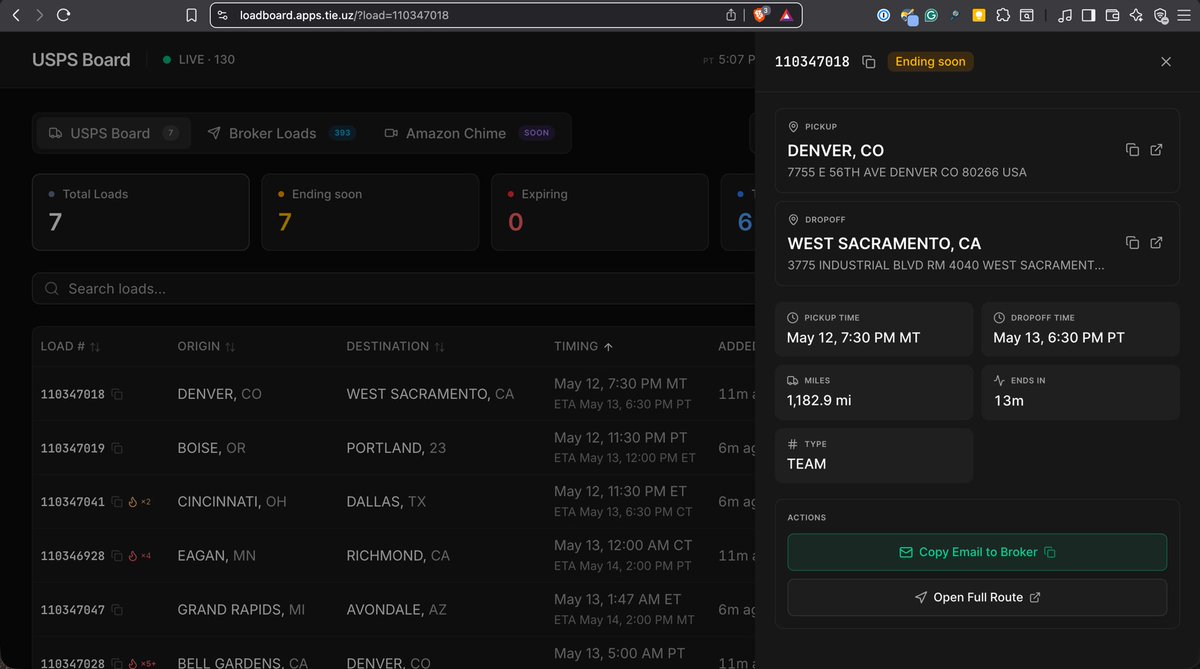This screenshot has width=1200, height=669.
Task: Switch to Broker Loads tab
Action: [281, 133]
